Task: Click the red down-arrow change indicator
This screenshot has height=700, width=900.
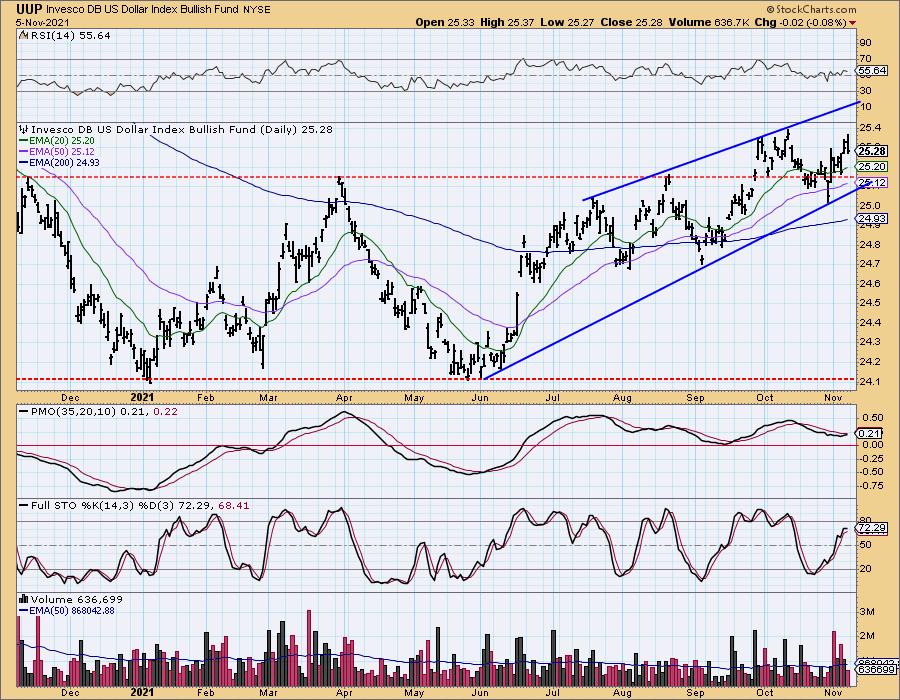Action: tap(852, 23)
